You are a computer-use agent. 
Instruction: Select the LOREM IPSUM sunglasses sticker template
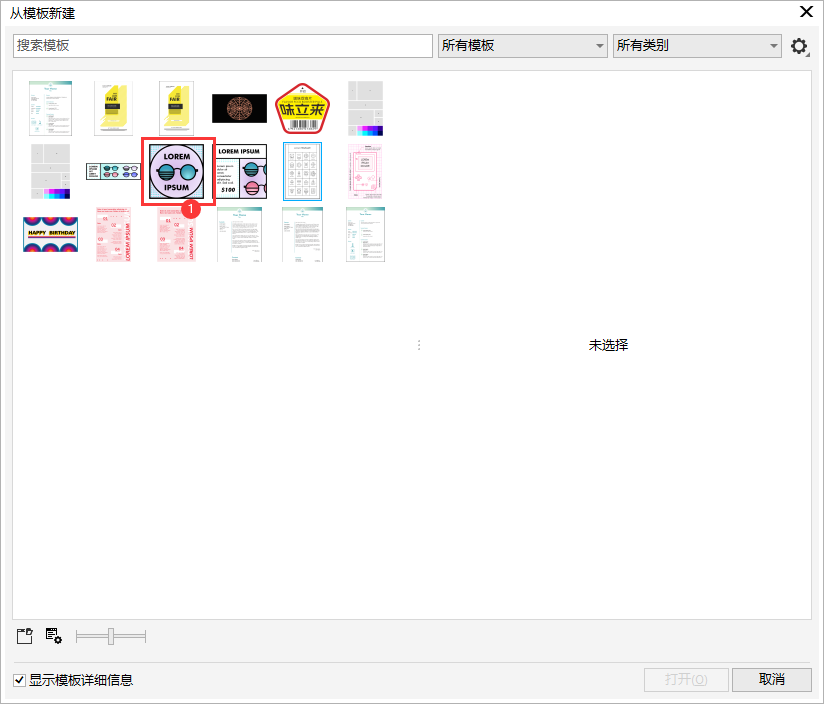(176, 171)
